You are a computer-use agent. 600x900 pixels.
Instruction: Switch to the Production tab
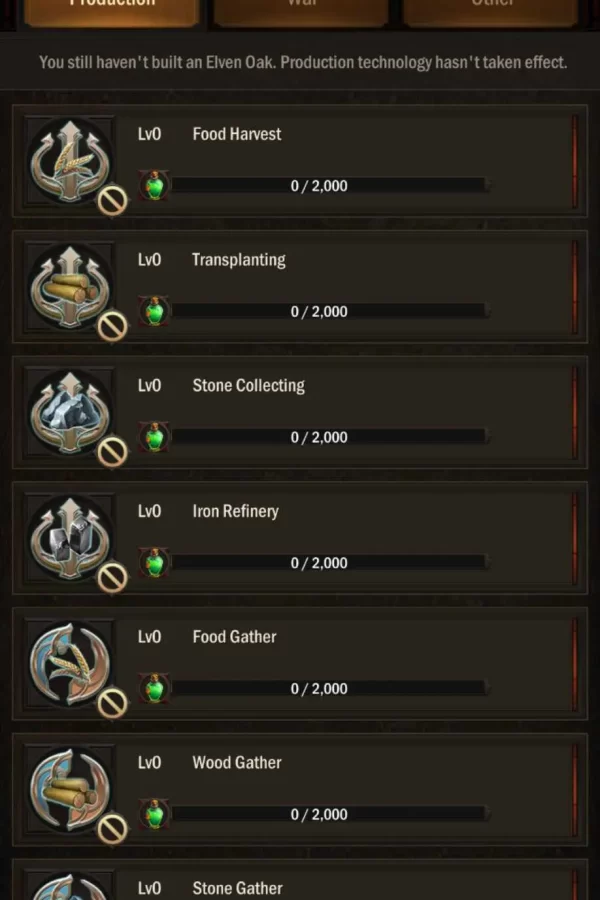click(x=111, y=10)
